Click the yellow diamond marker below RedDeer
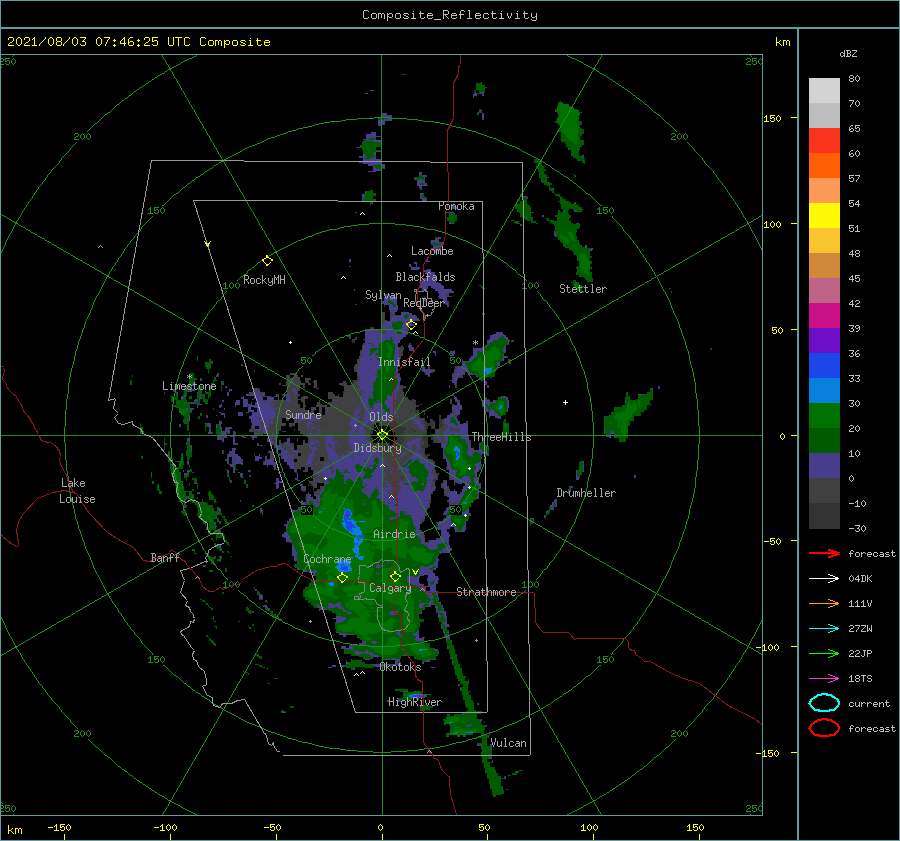 (411, 325)
